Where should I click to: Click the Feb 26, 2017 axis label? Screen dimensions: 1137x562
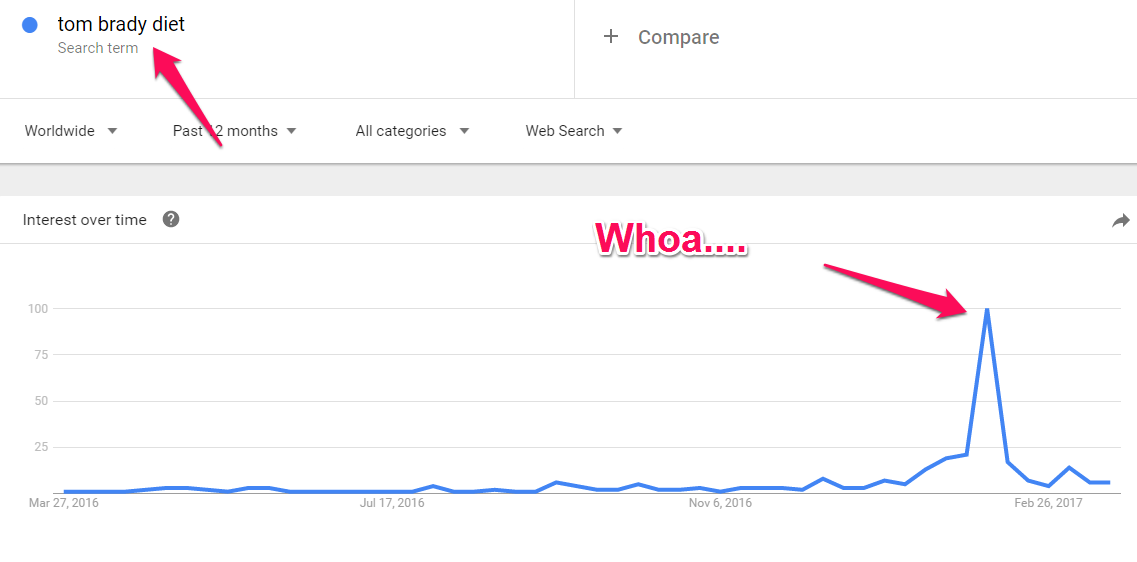(x=1049, y=503)
